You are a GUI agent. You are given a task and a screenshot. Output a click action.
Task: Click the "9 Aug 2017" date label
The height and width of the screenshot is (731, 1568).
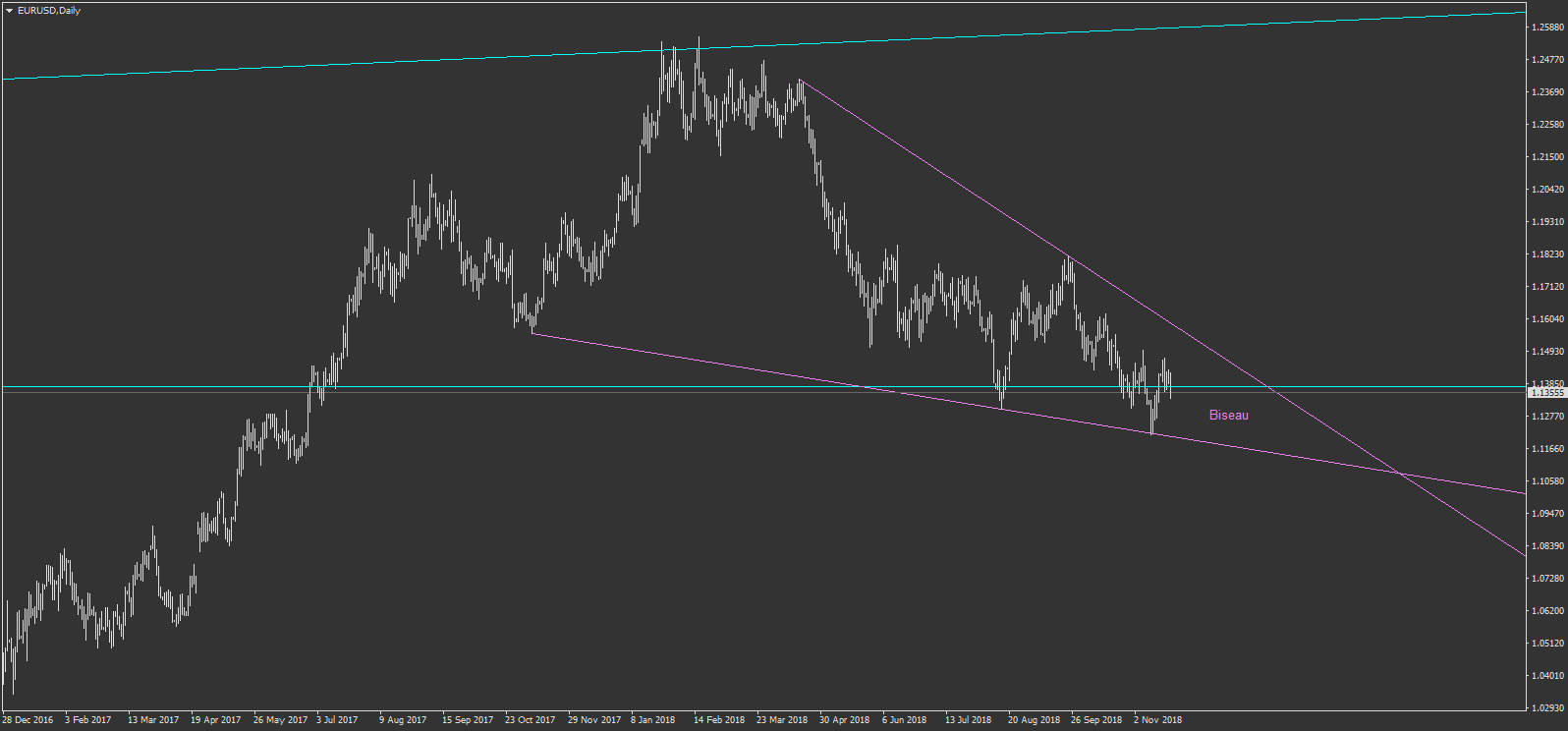pos(403,720)
